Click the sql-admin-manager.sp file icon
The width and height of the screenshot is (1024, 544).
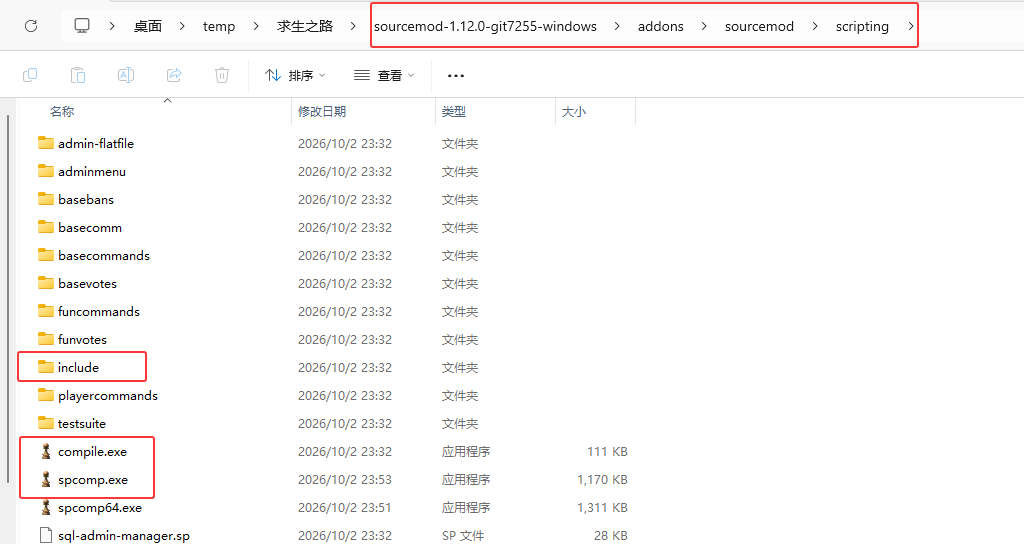46,536
